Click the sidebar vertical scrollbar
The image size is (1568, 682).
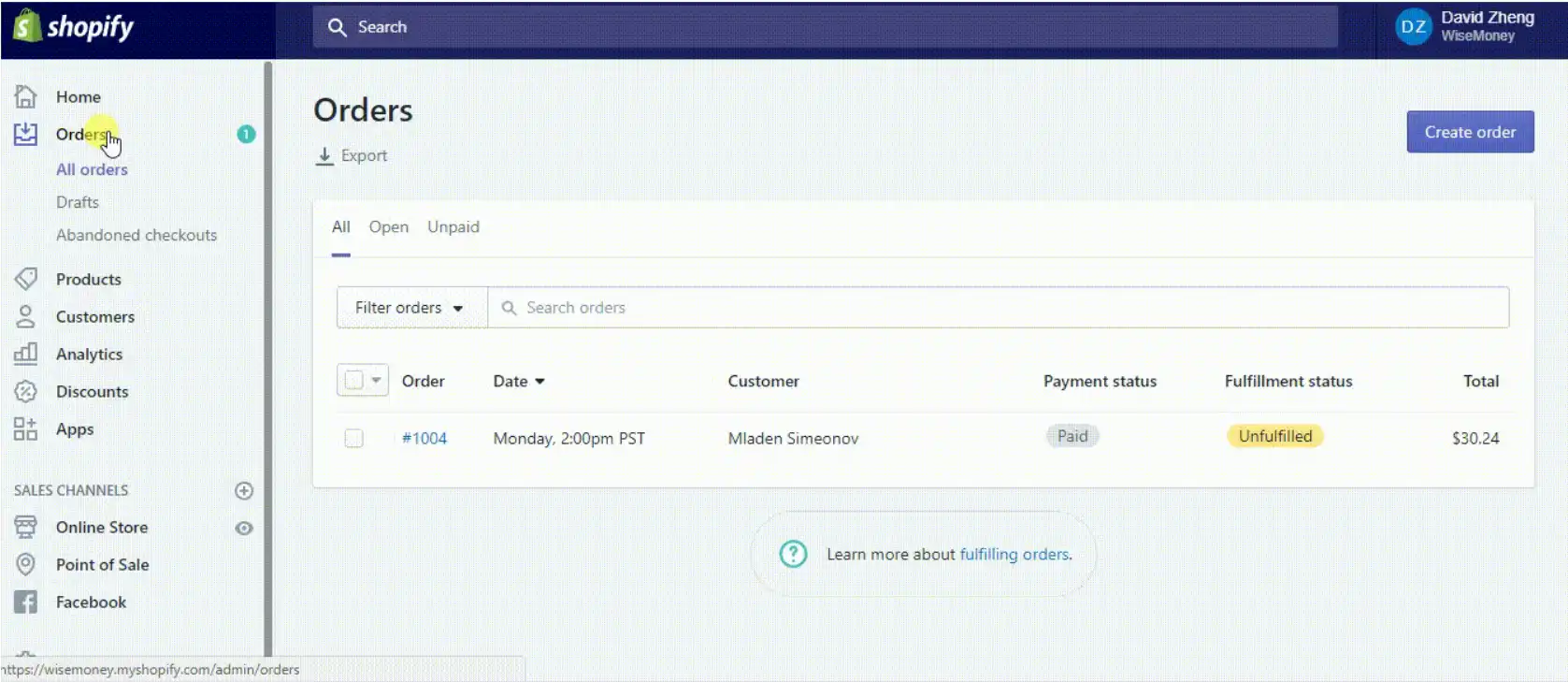coord(268,358)
